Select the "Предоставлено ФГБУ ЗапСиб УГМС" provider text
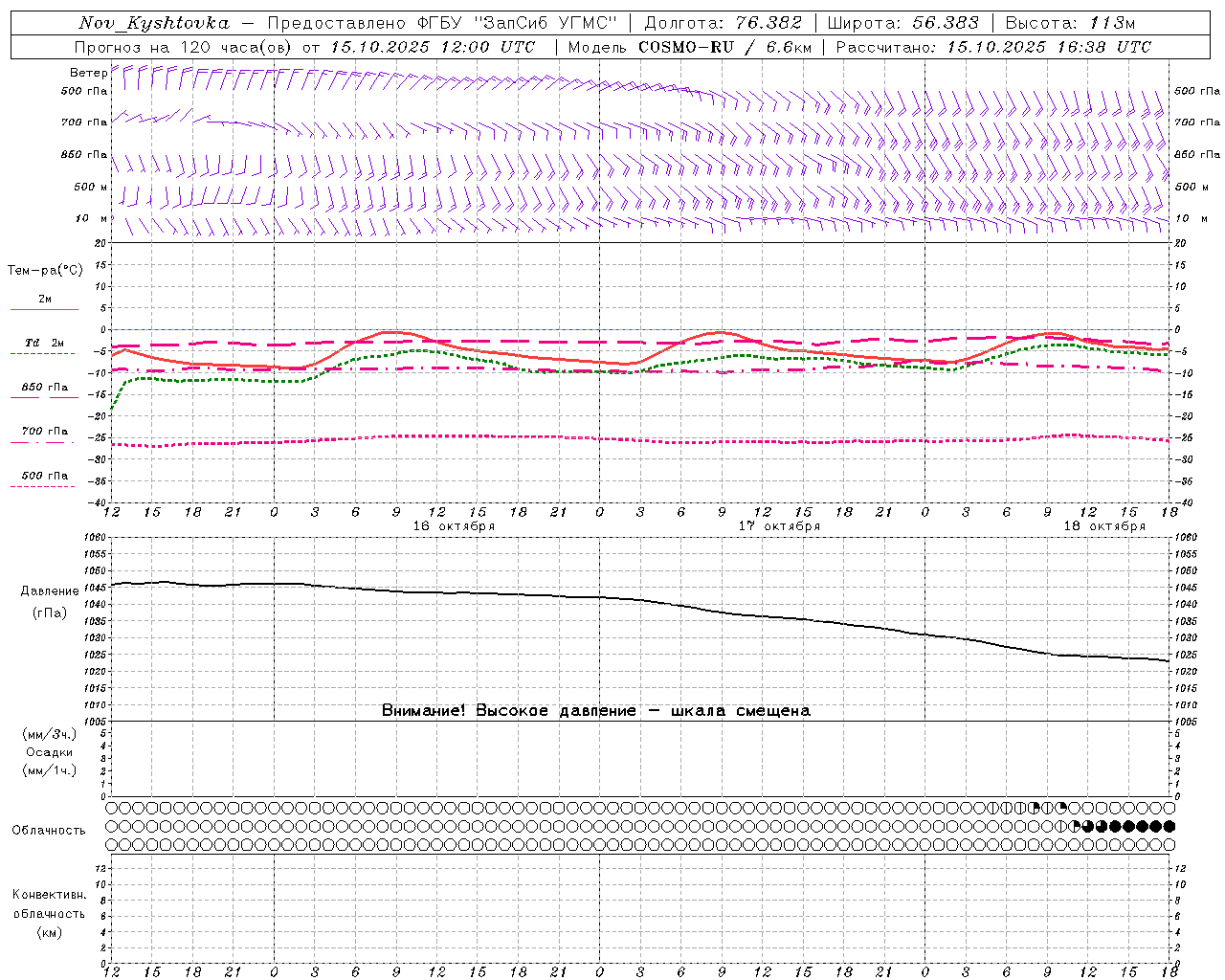Image resolution: width=1225 pixels, height=980 pixels. coord(442,23)
